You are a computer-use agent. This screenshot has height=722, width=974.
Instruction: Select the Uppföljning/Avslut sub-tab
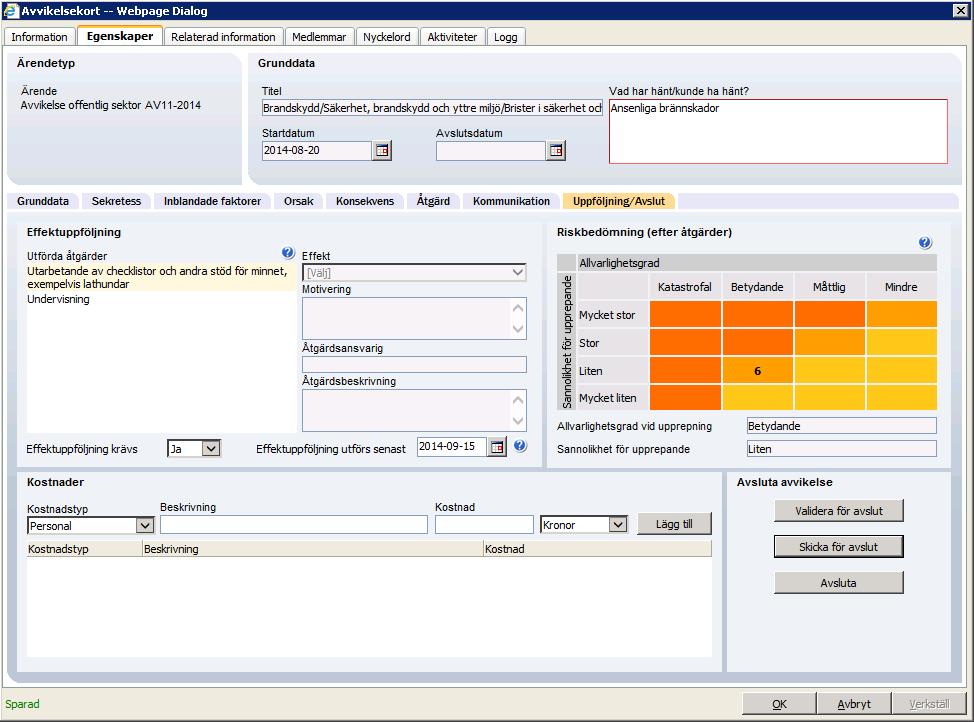[619, 201]
